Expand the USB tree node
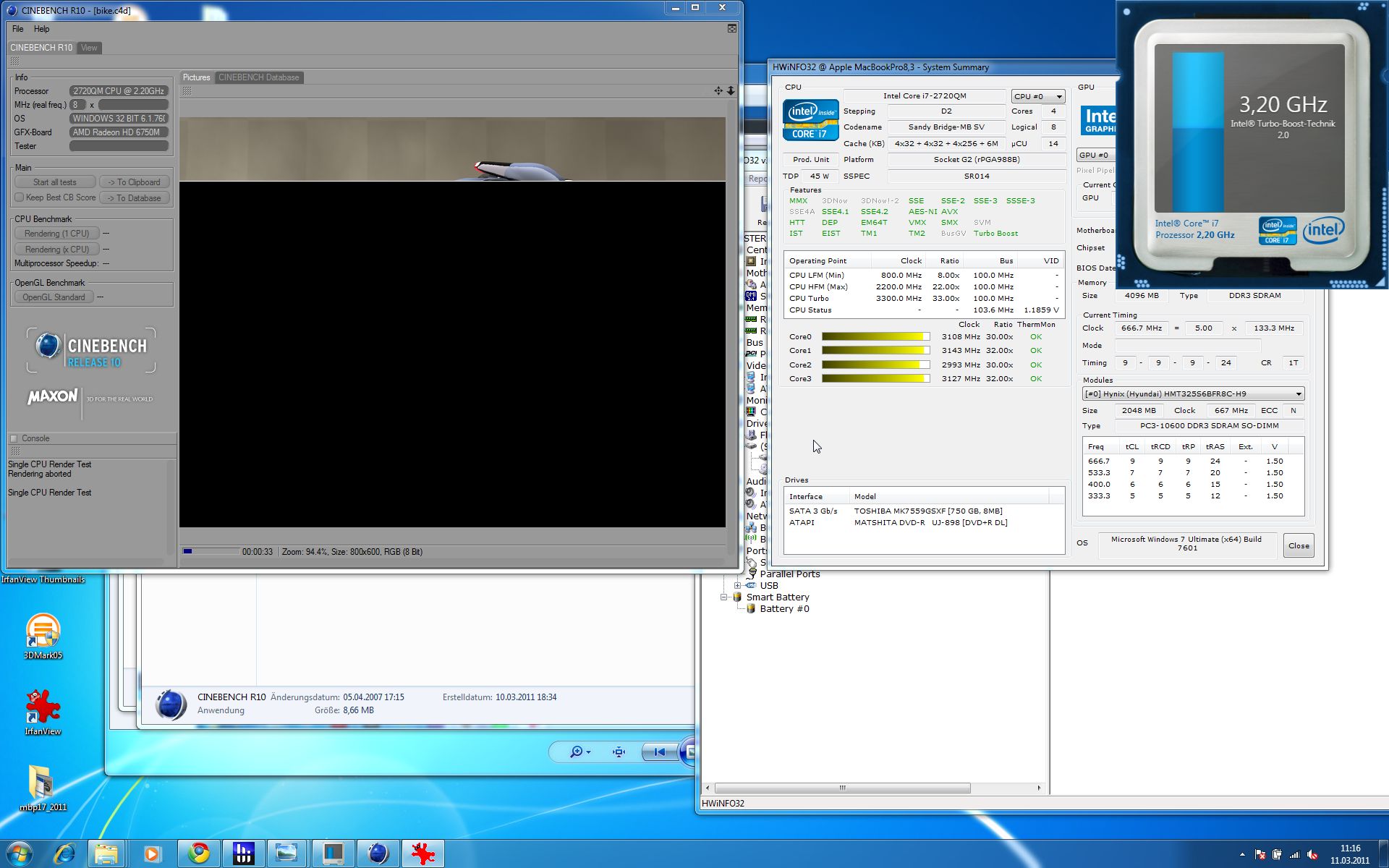1389x868 pixels. [737, 586]
